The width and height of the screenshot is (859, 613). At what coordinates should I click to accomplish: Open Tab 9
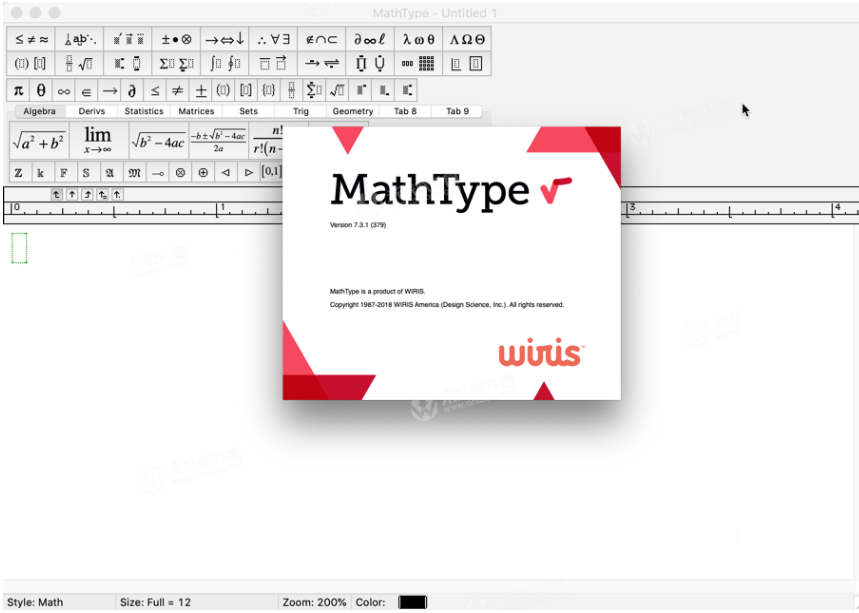(x=457, y=111)
